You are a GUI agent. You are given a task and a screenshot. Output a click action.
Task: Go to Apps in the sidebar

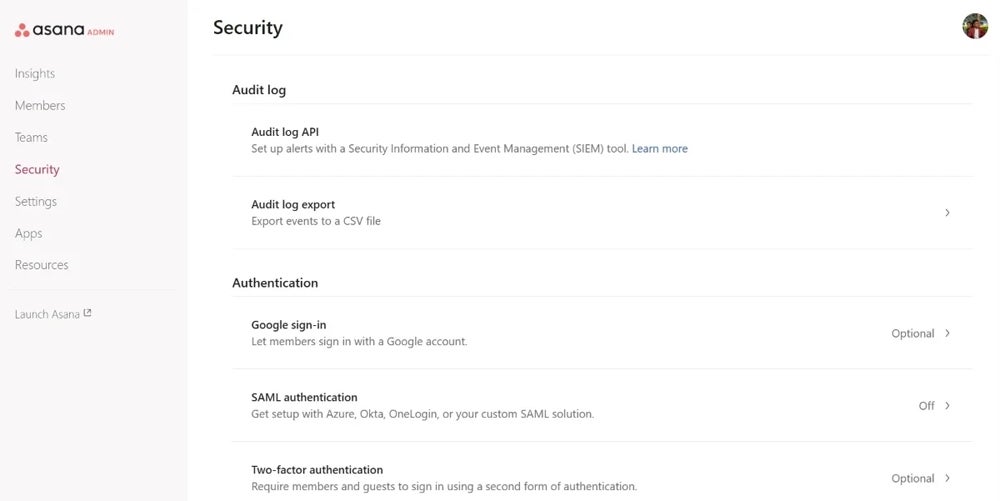click(x=28, y=233)
